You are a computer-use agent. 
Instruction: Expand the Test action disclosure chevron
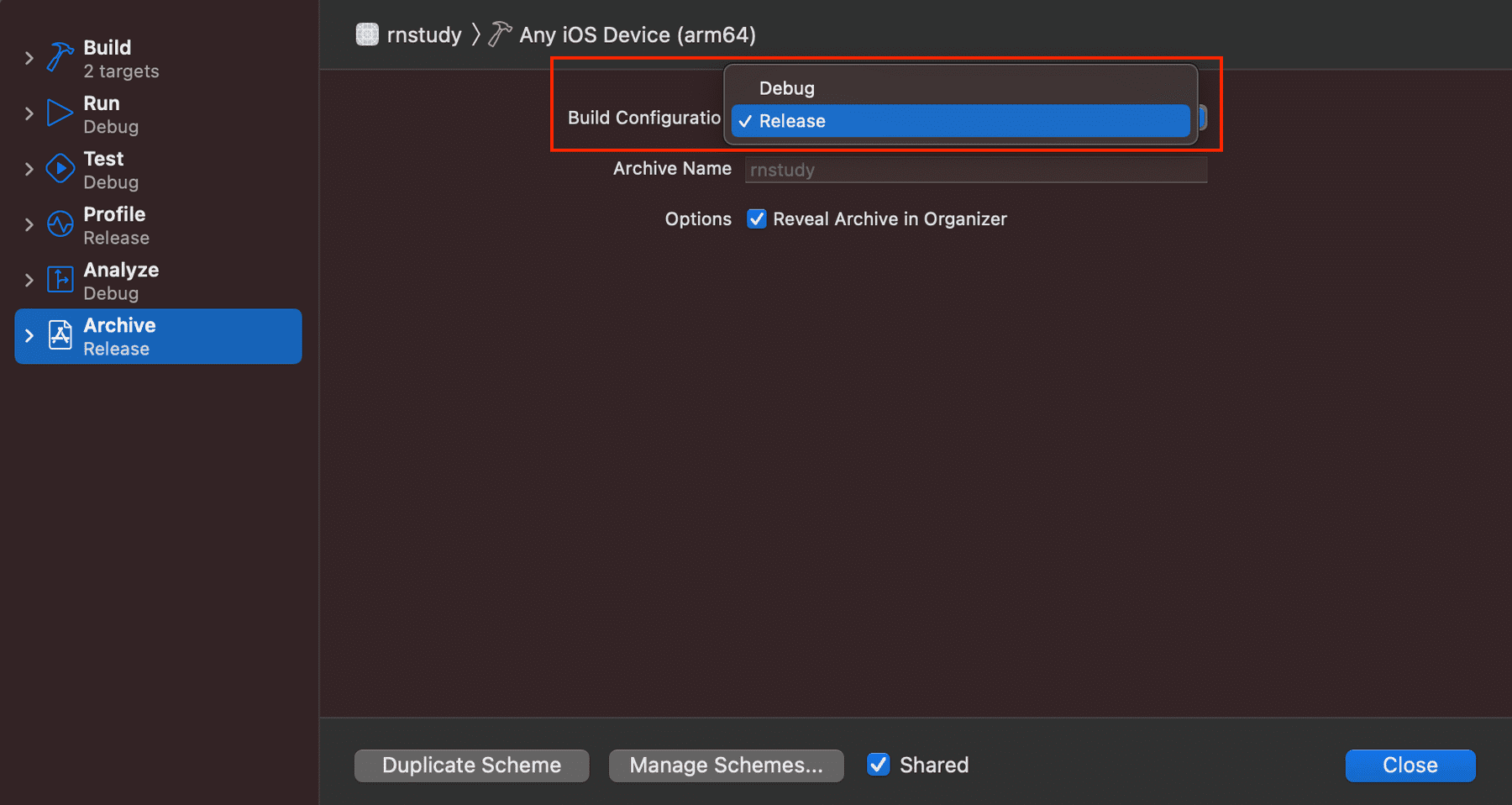pyautogui.click(x=29, y=169)
